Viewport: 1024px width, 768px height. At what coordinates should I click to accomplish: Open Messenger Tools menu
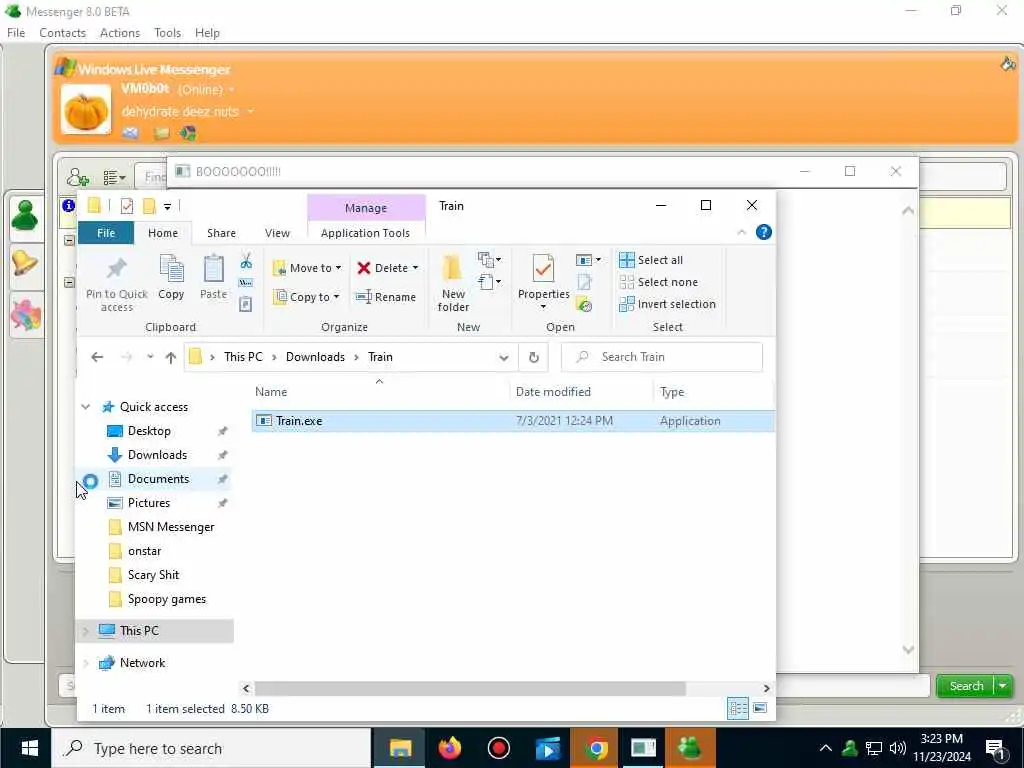coord(167,33)
